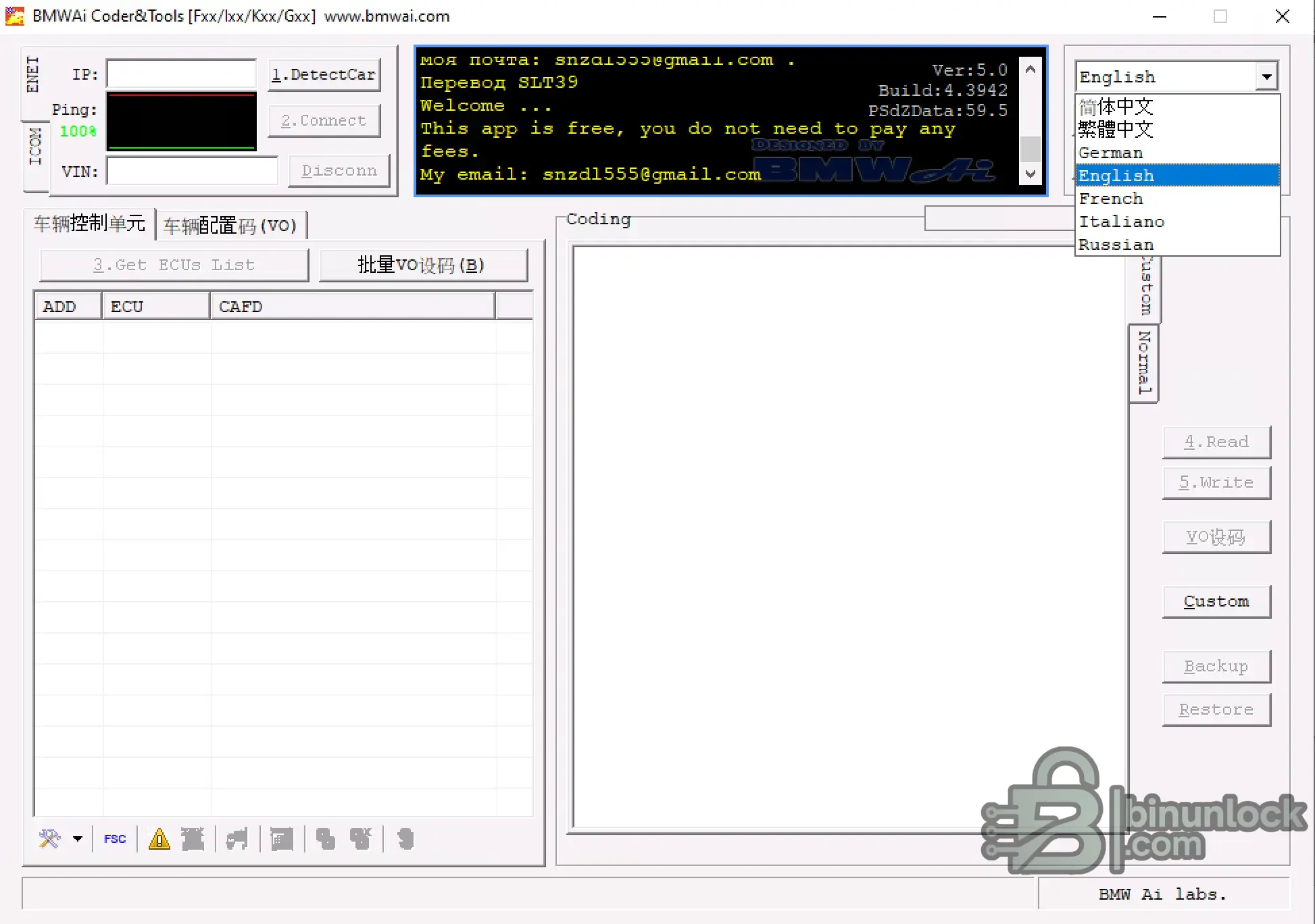
Task: Pick Italiano from the language list
Action: point(1178,221)
